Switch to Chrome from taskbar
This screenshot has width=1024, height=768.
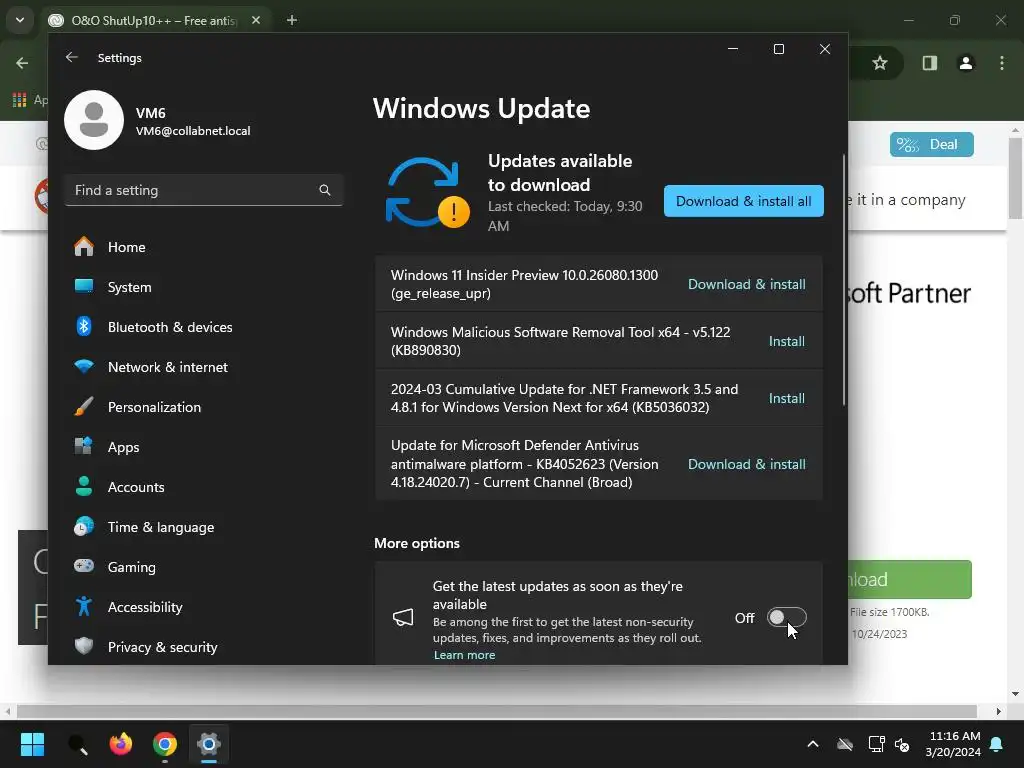point(165,744)
